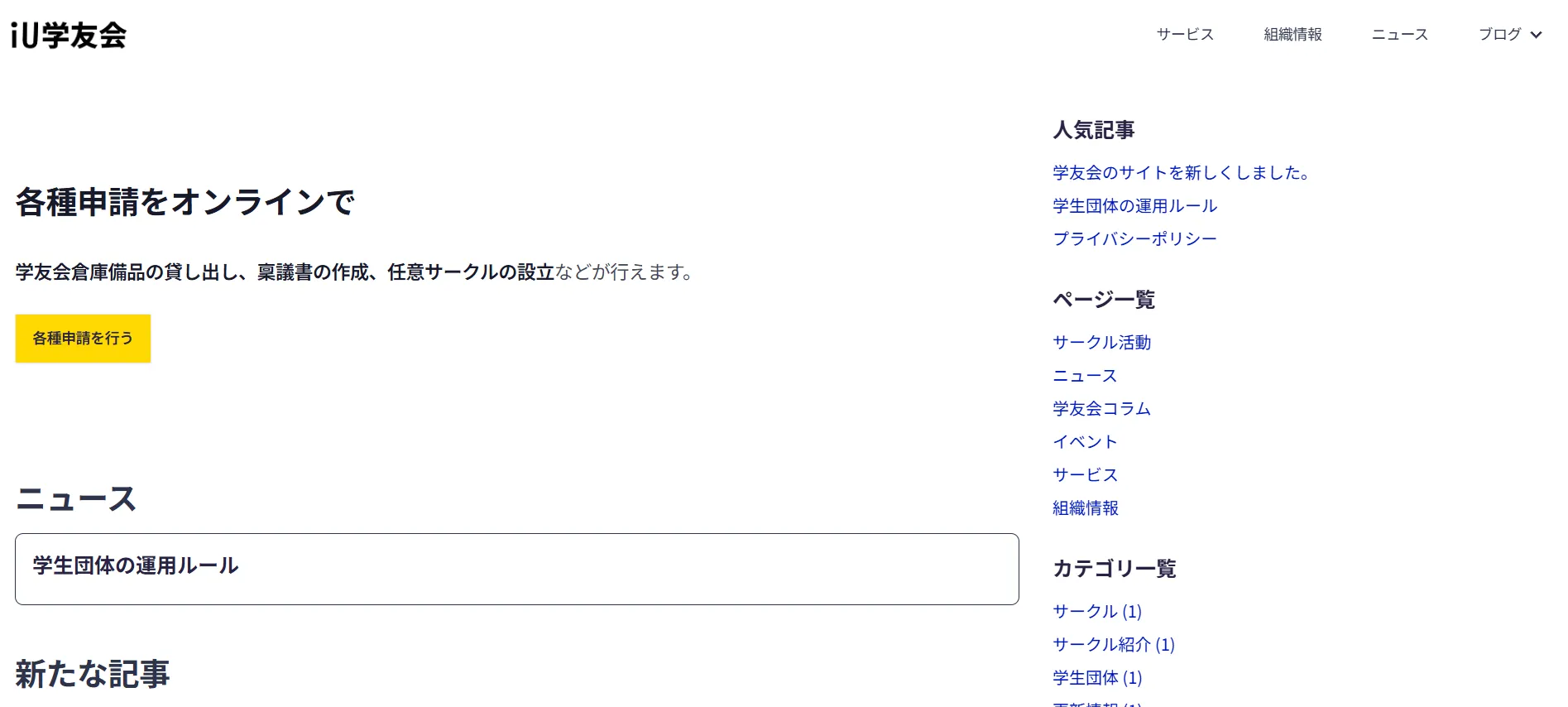Open 学友会のサイトを新しくしました。 popular article

[x=1180, y=173]
